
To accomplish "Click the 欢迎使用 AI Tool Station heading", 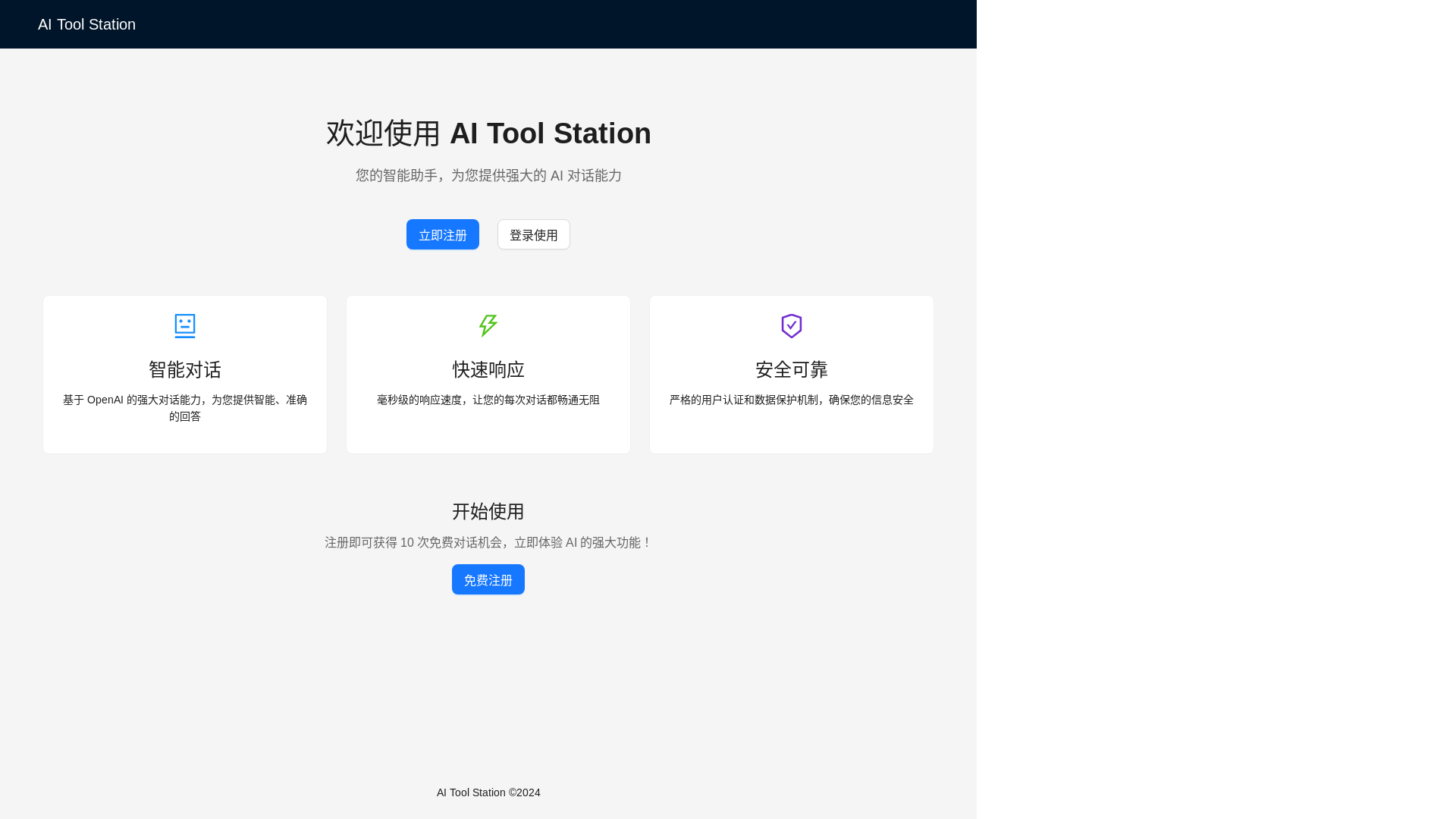I will point(488,133).
